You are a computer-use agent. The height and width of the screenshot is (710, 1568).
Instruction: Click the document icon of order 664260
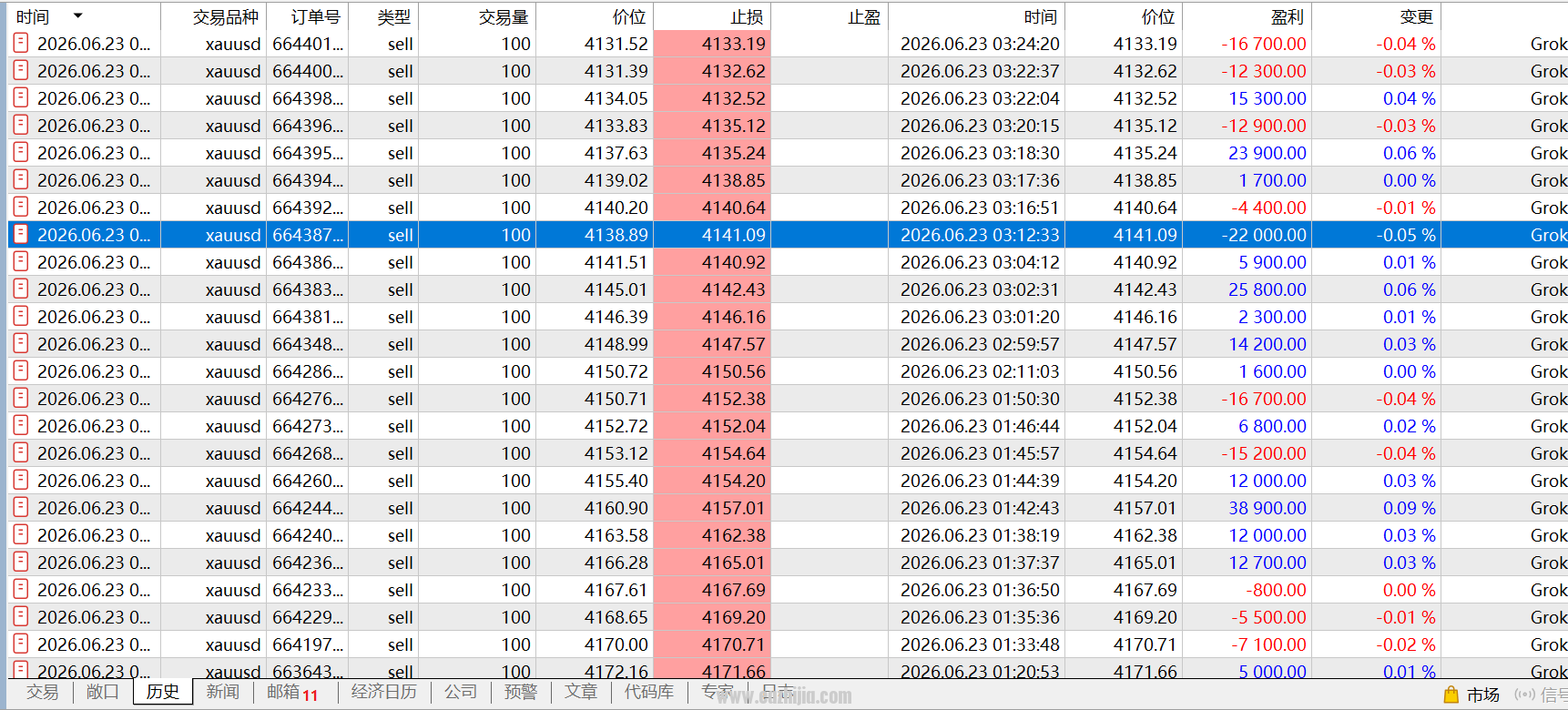(x=21, y=480)
